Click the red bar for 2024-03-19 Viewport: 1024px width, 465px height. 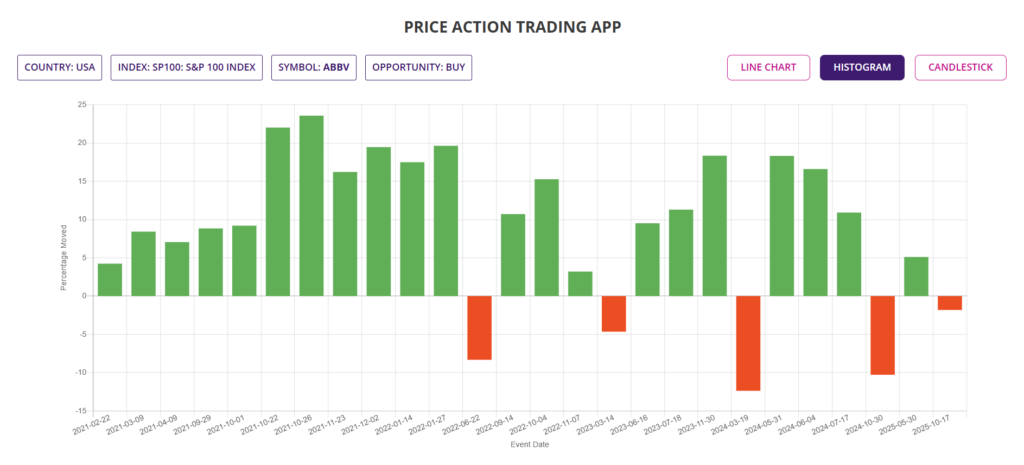[748, 343]
